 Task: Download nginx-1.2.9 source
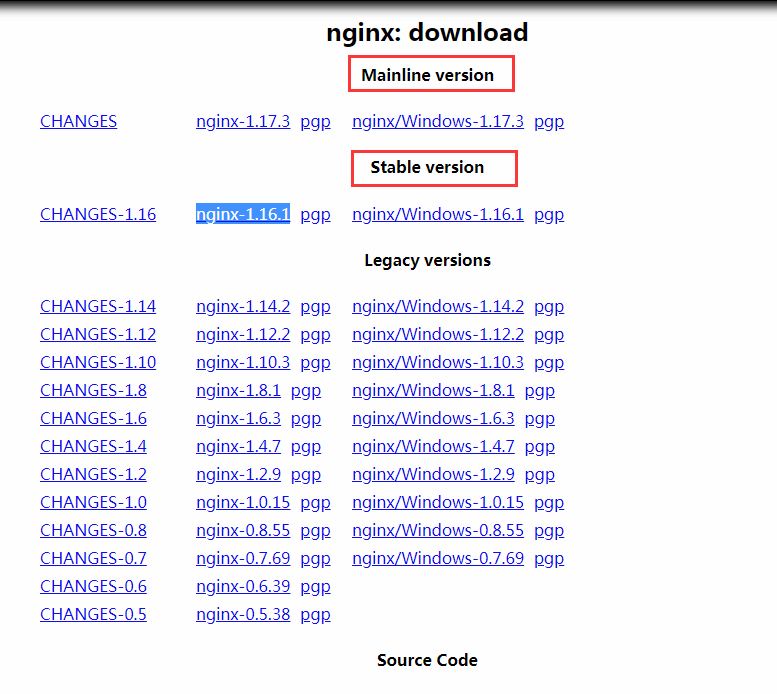pyautogui.click(x=238, y=475)
